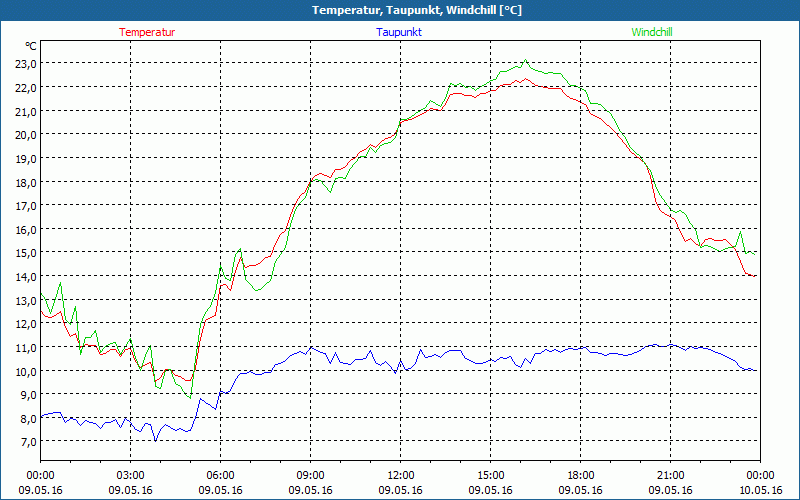Click the 12:00 x-axis time label
Screen dimensions: 800x500
[x=401, y=476]
